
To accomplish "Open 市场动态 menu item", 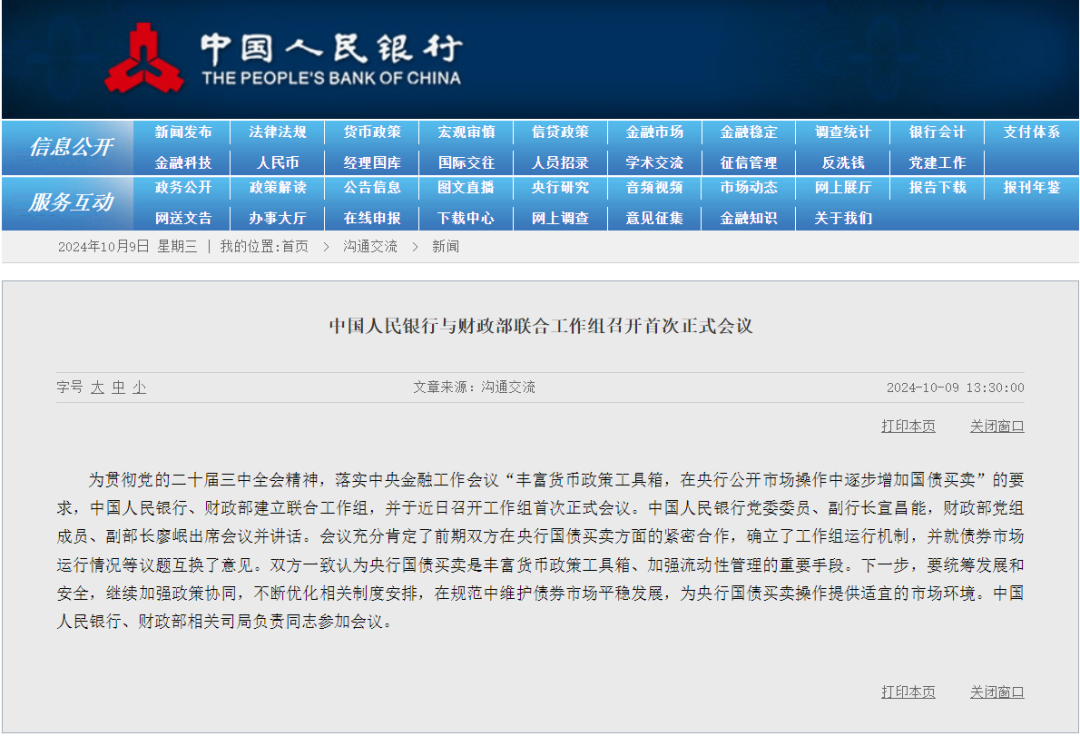I will tap(749, 187).
